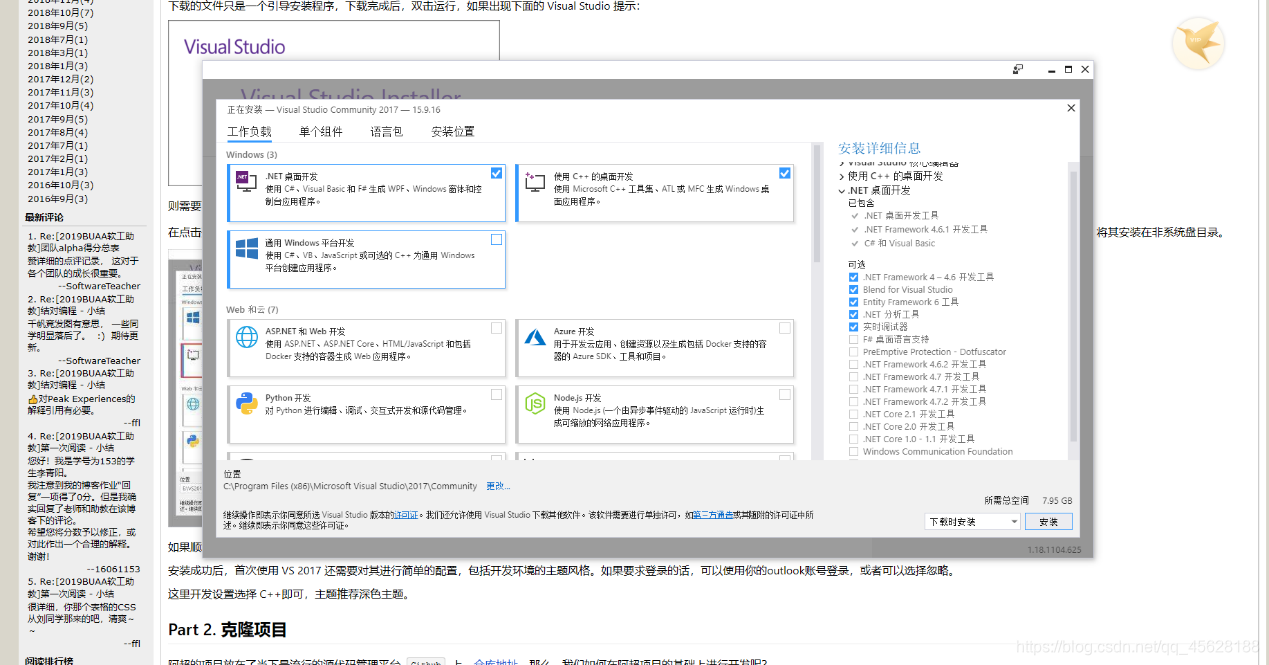Click the 7.95 GB required space value

point(1057,501)
